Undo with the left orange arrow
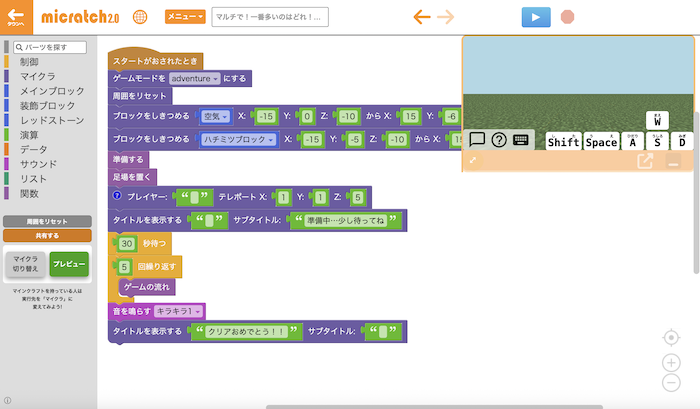 pyautogui.click(x=421, y=17)
